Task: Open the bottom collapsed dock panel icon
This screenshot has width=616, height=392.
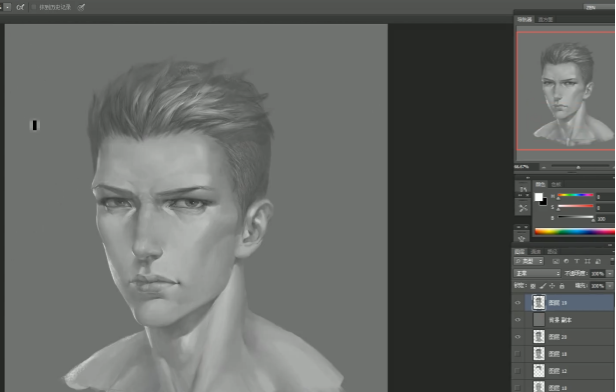Action: [x=522, y=238]
